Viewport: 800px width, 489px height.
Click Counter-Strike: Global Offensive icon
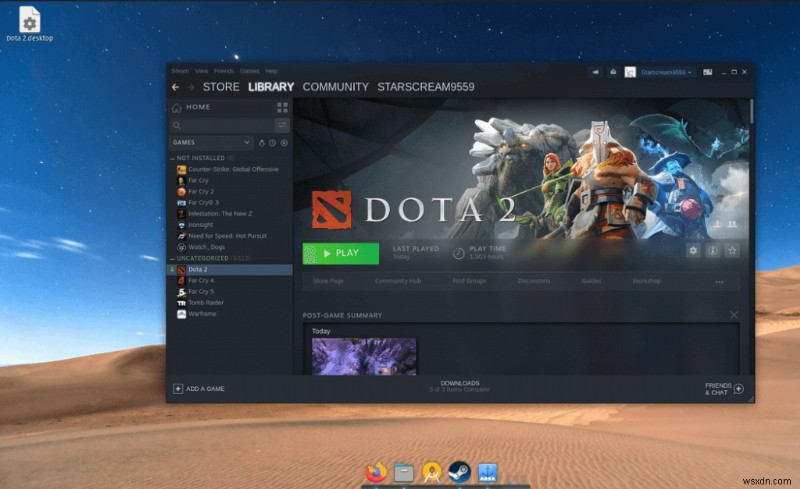181,169
